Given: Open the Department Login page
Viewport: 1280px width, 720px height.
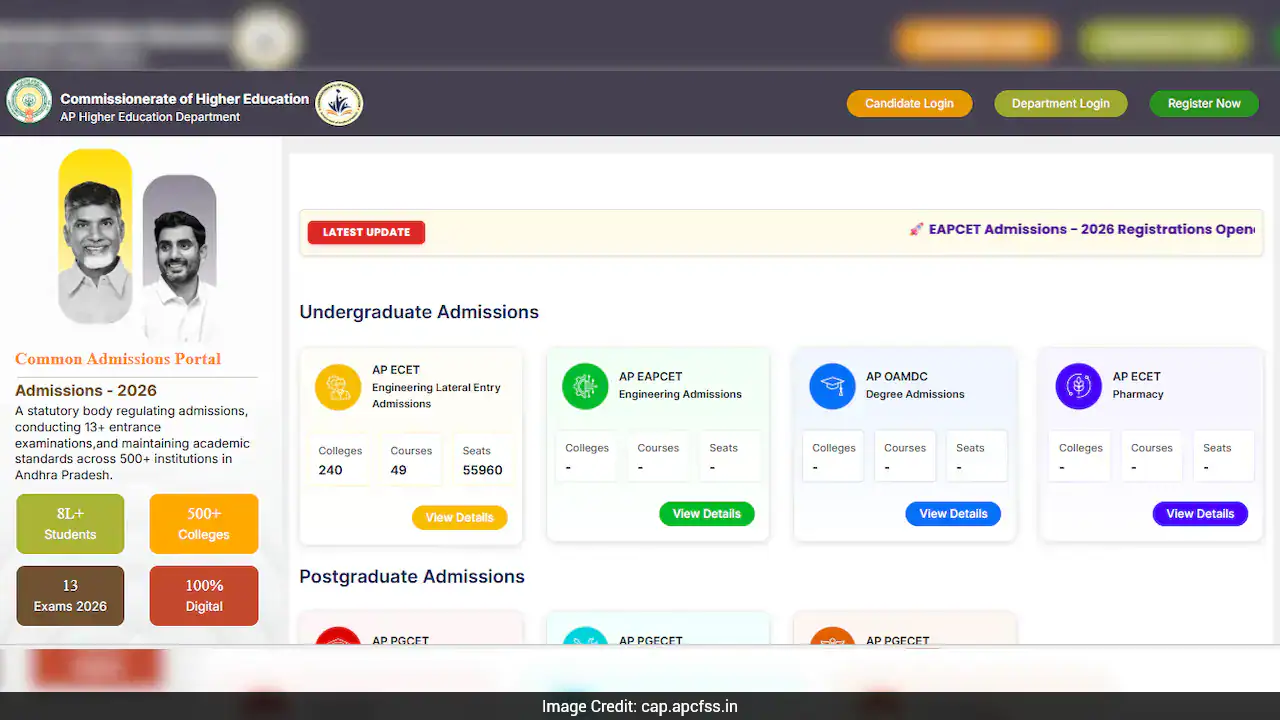Looking at the screenshot, I should [x=1060, y=104].
